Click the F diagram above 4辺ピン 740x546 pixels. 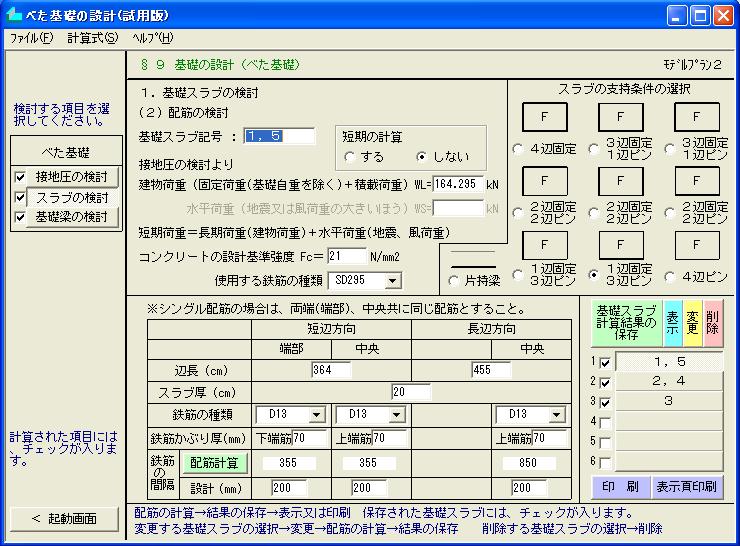click(696, 245)
